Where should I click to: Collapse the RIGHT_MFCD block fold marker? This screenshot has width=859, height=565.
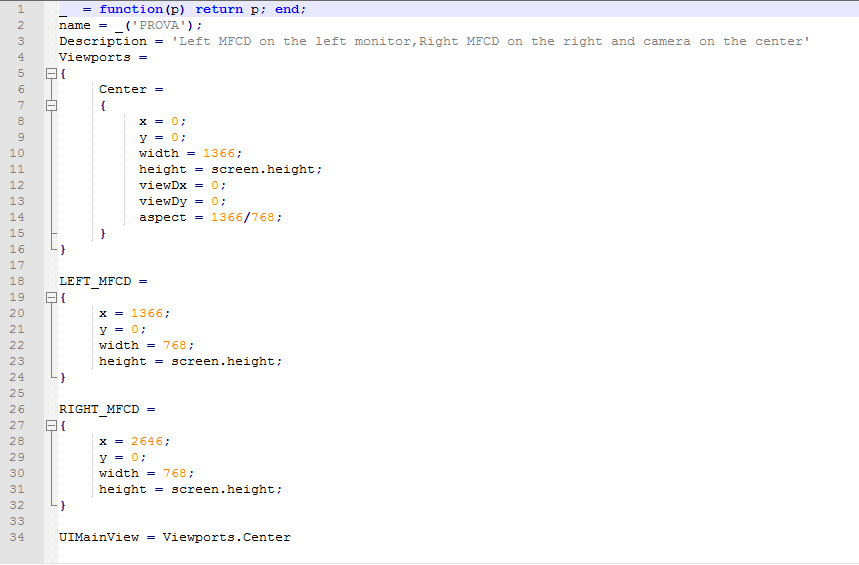(x=51, y=425)
